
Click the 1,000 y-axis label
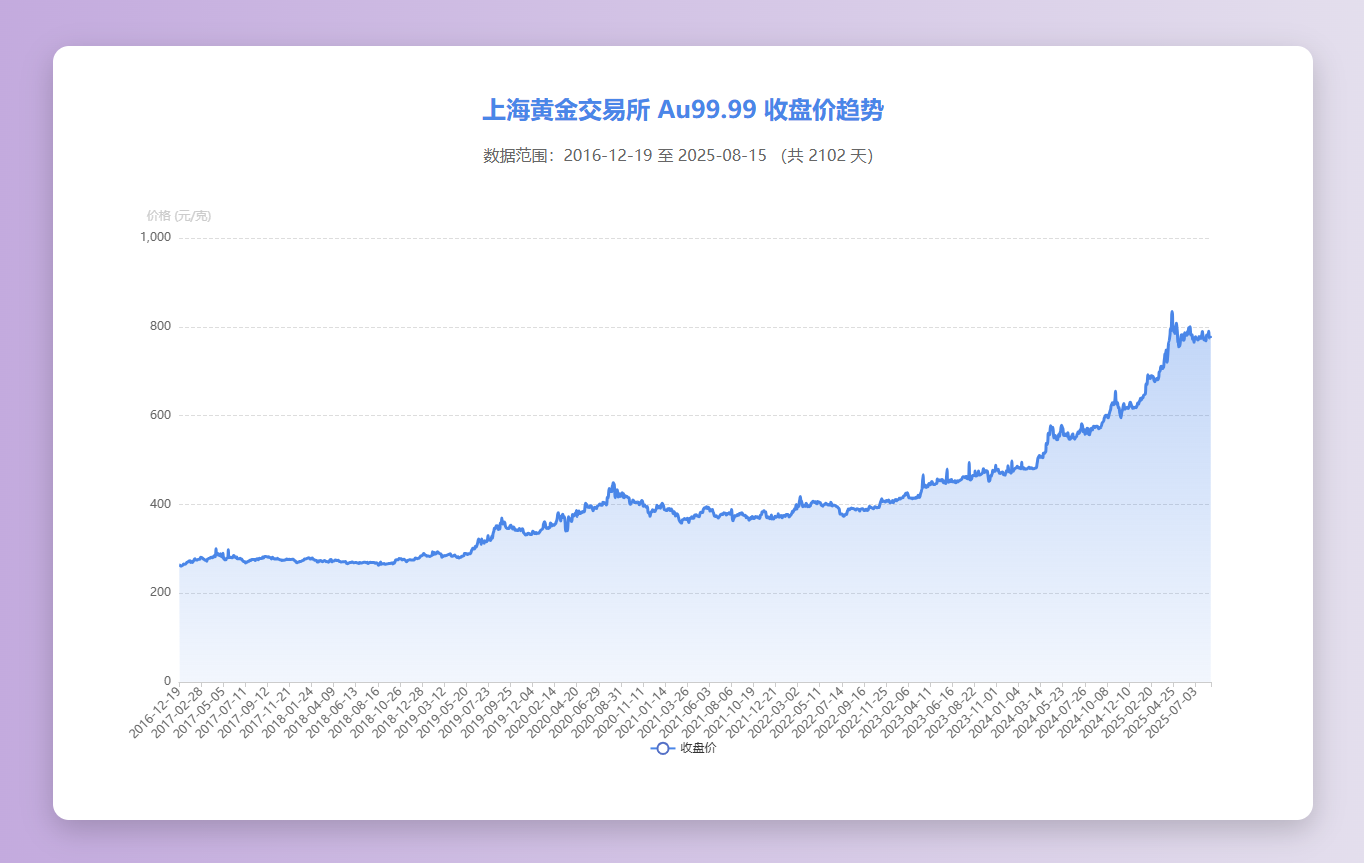(156, 237)
